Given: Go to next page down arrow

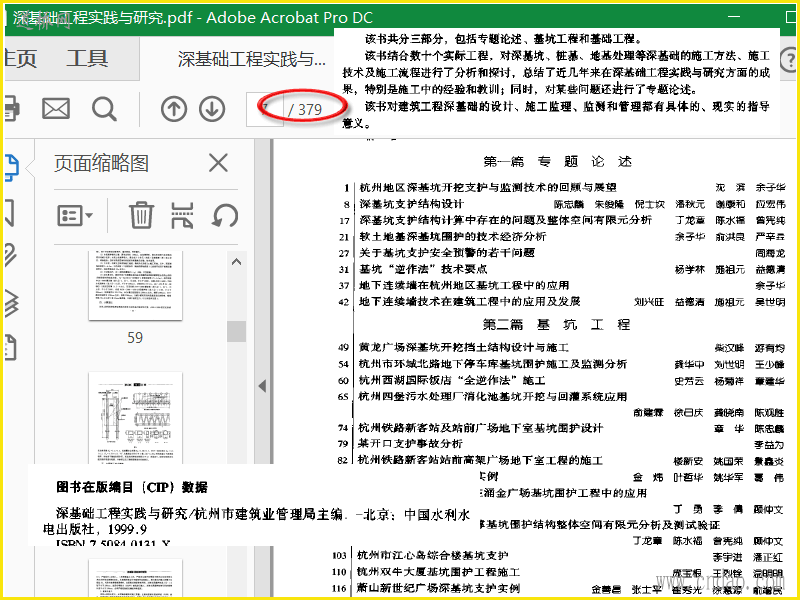Looking at the screenshot, I should point(212,109).
